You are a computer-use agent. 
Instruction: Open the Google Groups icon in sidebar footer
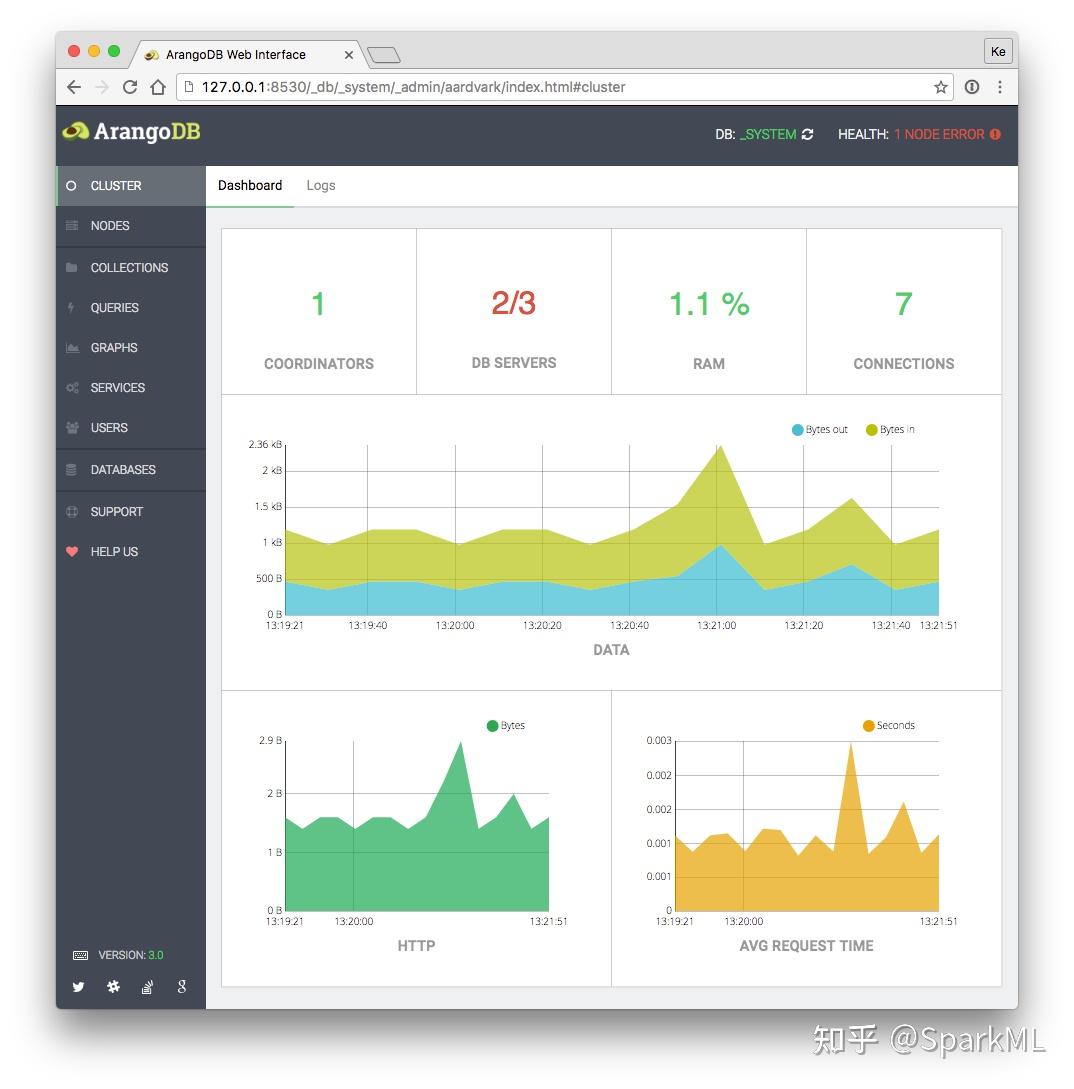click(x=182, y=987)
